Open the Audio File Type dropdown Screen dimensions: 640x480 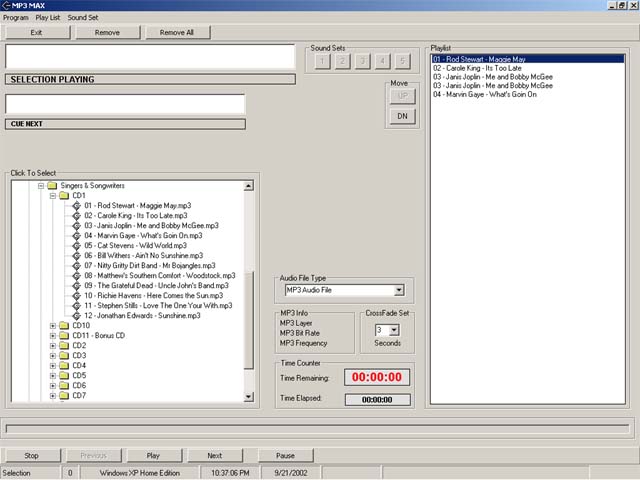point(398,290)
